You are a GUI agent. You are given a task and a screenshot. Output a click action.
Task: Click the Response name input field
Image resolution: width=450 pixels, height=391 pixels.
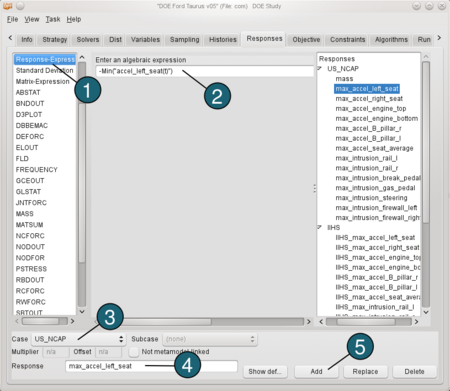(151, 366)
